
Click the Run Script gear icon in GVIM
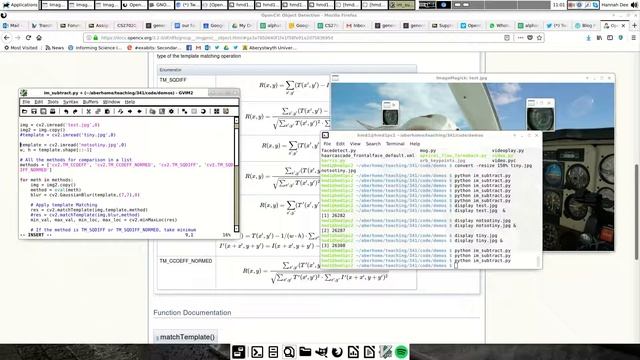click(x=171, y=111)
